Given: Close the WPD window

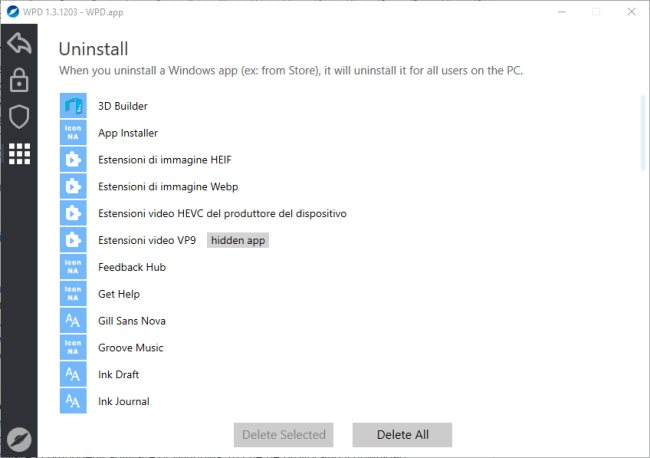Looking at the screenshot, I should 631,12.
